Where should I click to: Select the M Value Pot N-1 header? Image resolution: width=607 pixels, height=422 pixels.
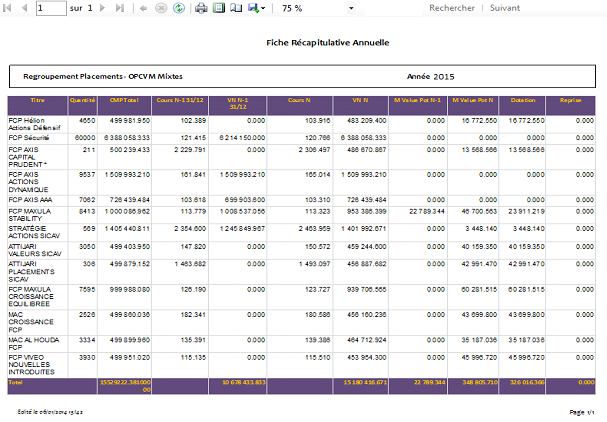(417, 105)
